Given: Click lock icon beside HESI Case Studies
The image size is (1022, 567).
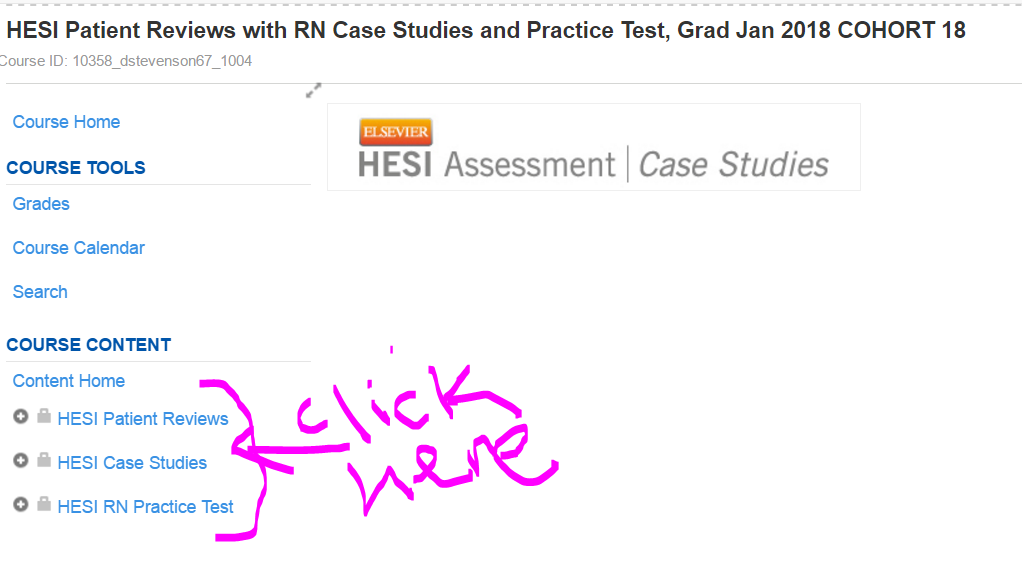Looking at the screenshot, I should [44, 460].
